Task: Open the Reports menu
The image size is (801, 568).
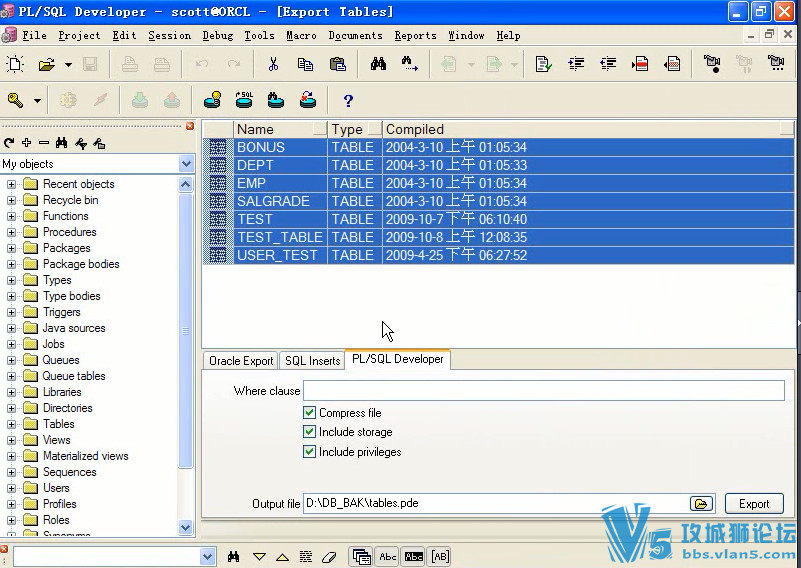Action: pyautogui.click(x=415, y=35)
